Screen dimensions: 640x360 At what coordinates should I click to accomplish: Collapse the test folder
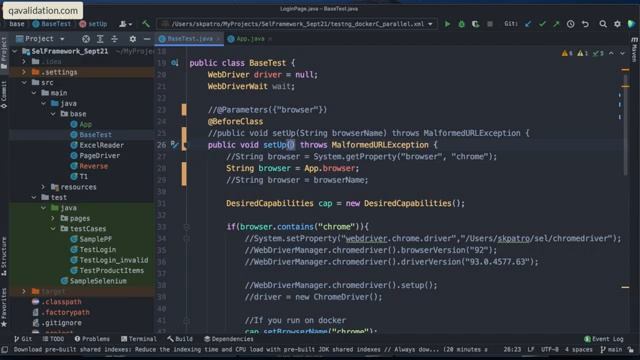click(34, 197)
